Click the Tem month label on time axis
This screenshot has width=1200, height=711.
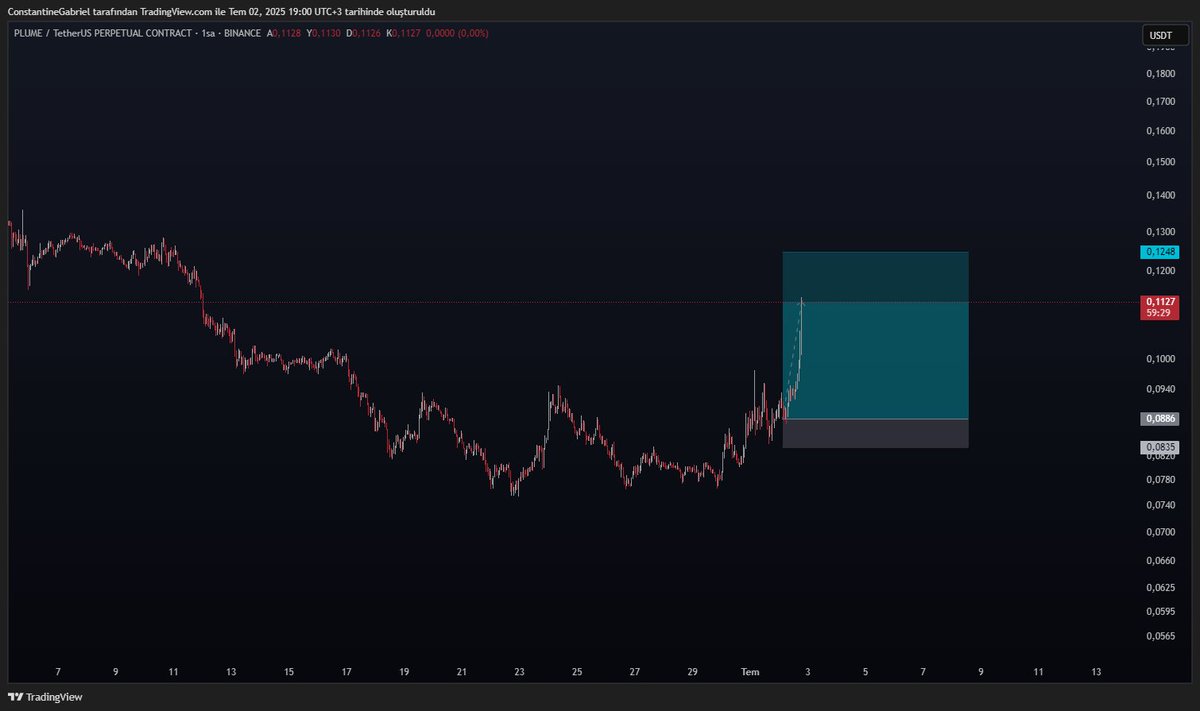[x=750, y=672]
